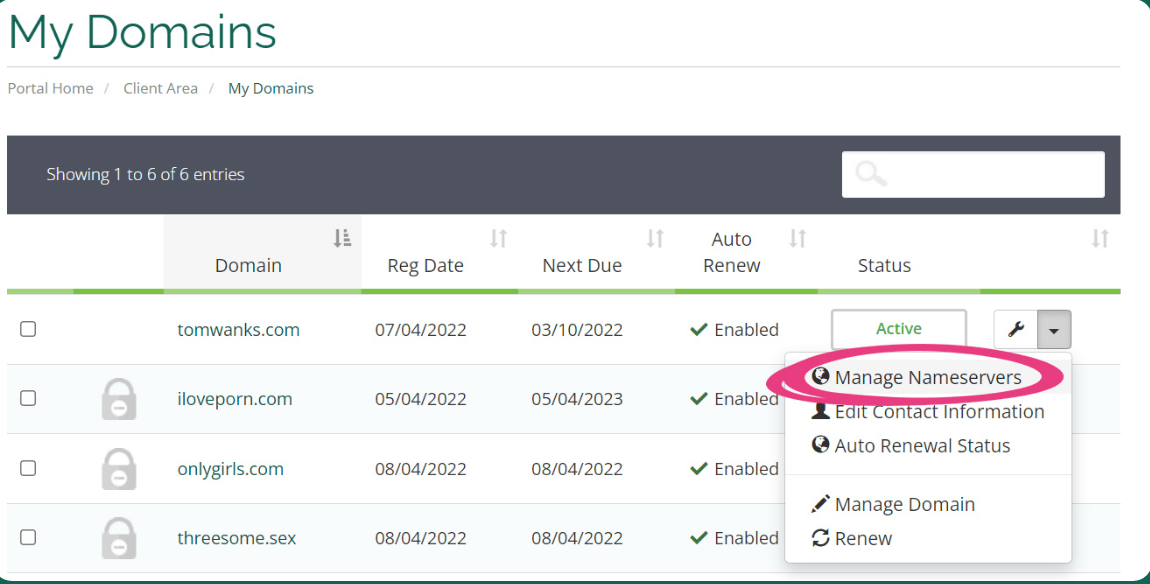Click the sort arrows on the Domain column
This screenshot has width=1150, height=584.
(341, 238)
